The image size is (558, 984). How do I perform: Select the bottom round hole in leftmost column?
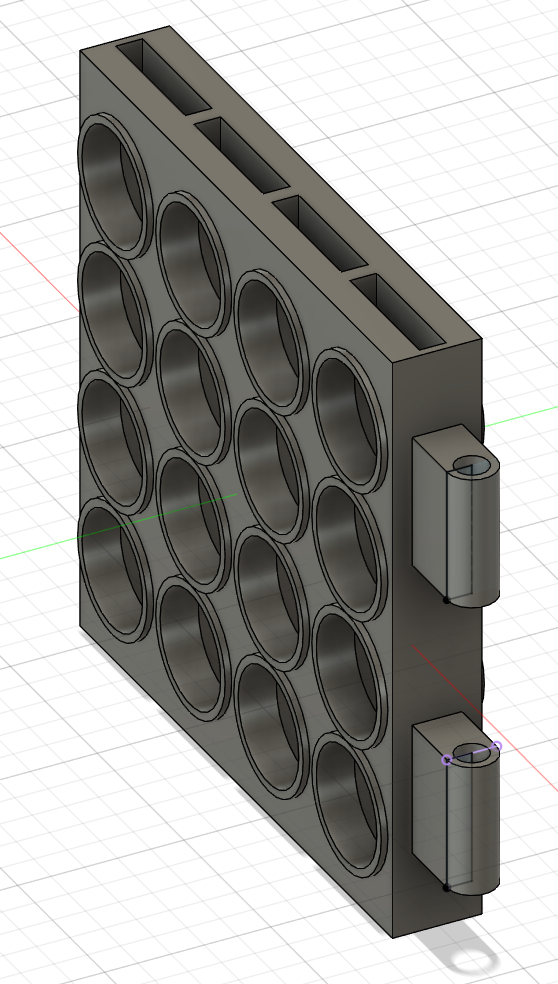(115, 570)
